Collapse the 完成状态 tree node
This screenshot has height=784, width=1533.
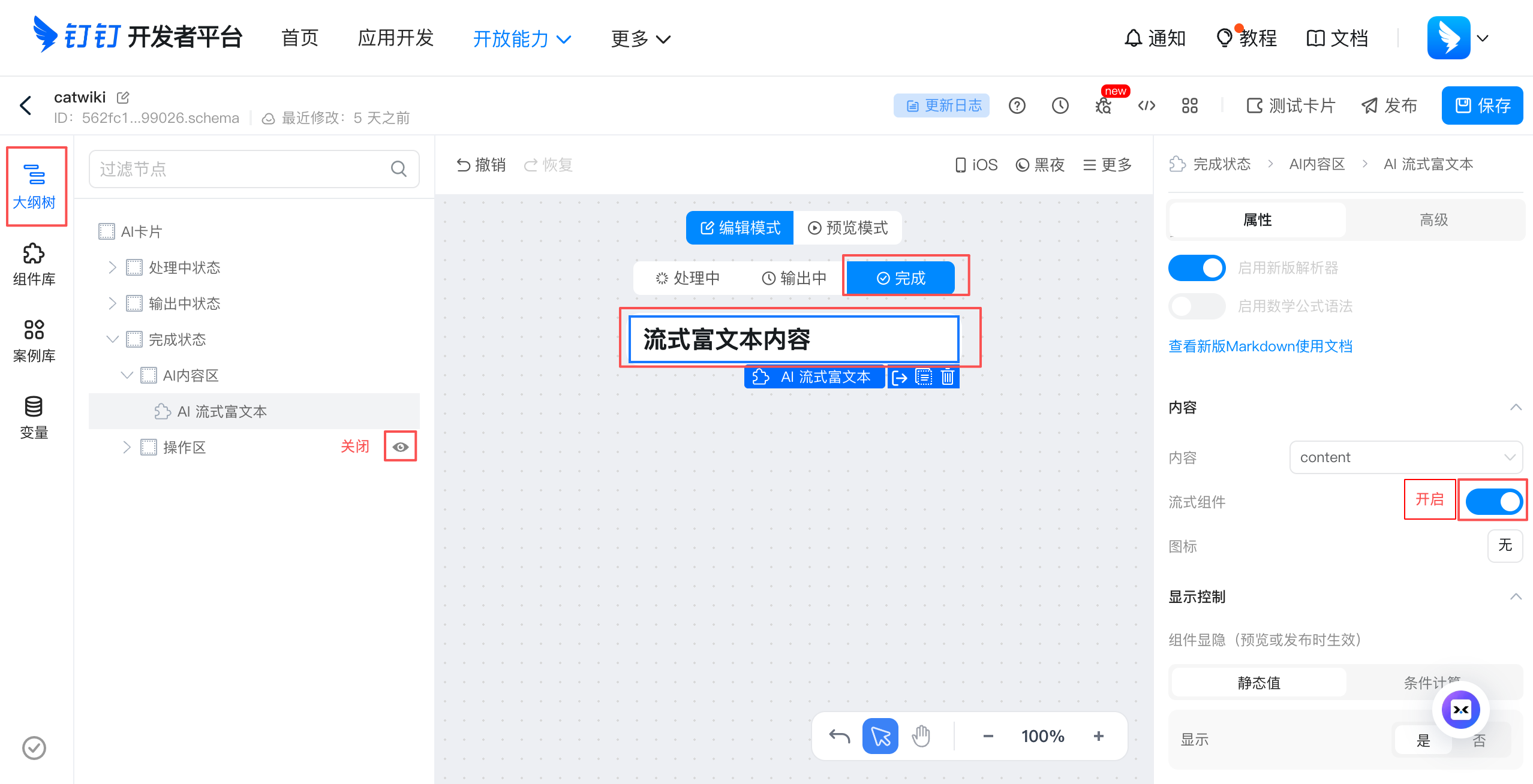113,339
